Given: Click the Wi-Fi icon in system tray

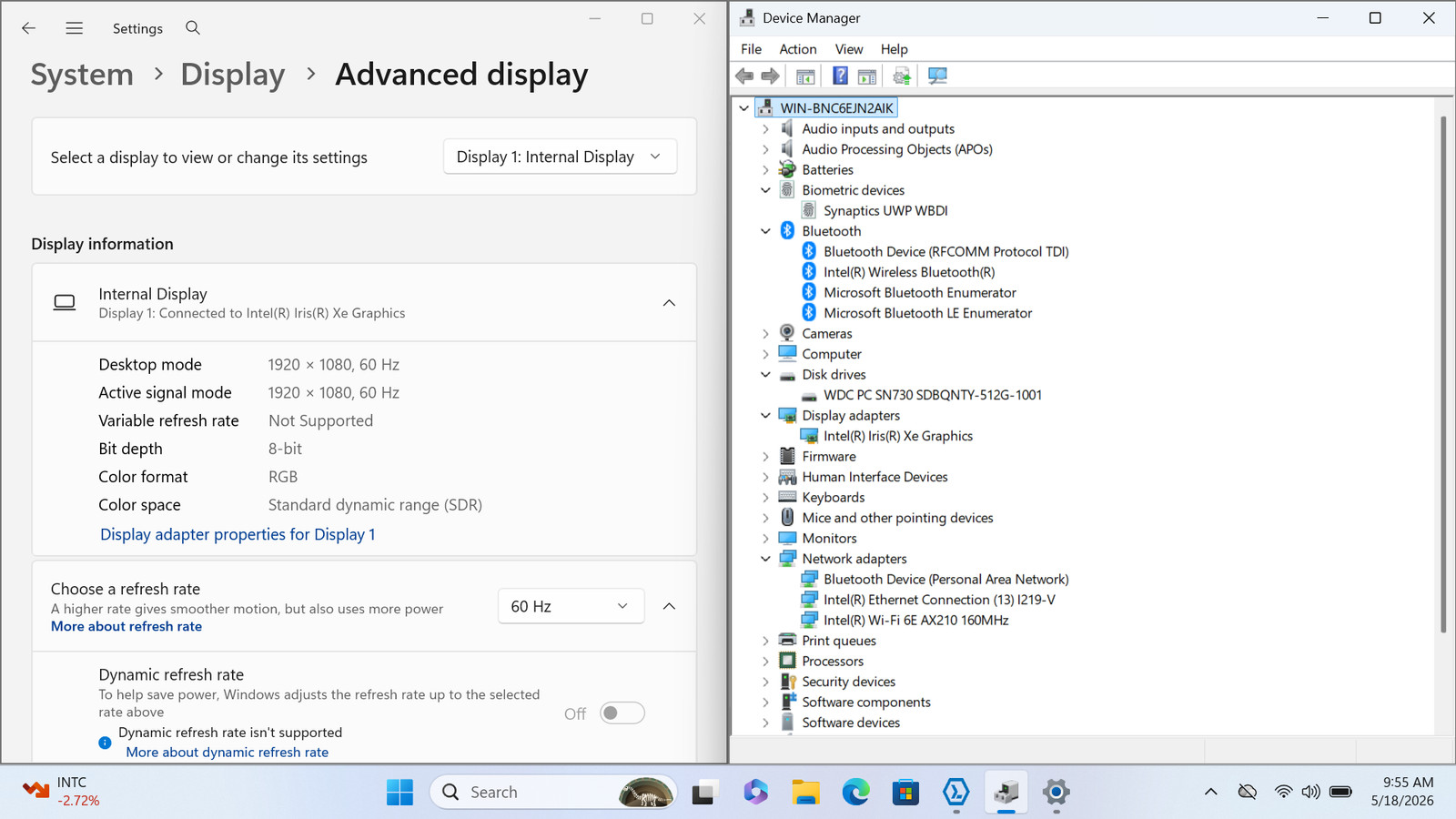Looking at the screenshot, I should [x=1283, y=792].
